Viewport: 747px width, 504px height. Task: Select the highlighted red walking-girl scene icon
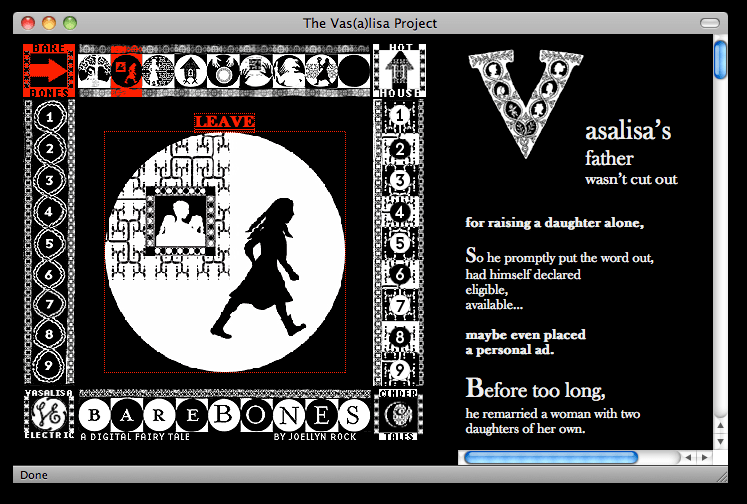127,71
